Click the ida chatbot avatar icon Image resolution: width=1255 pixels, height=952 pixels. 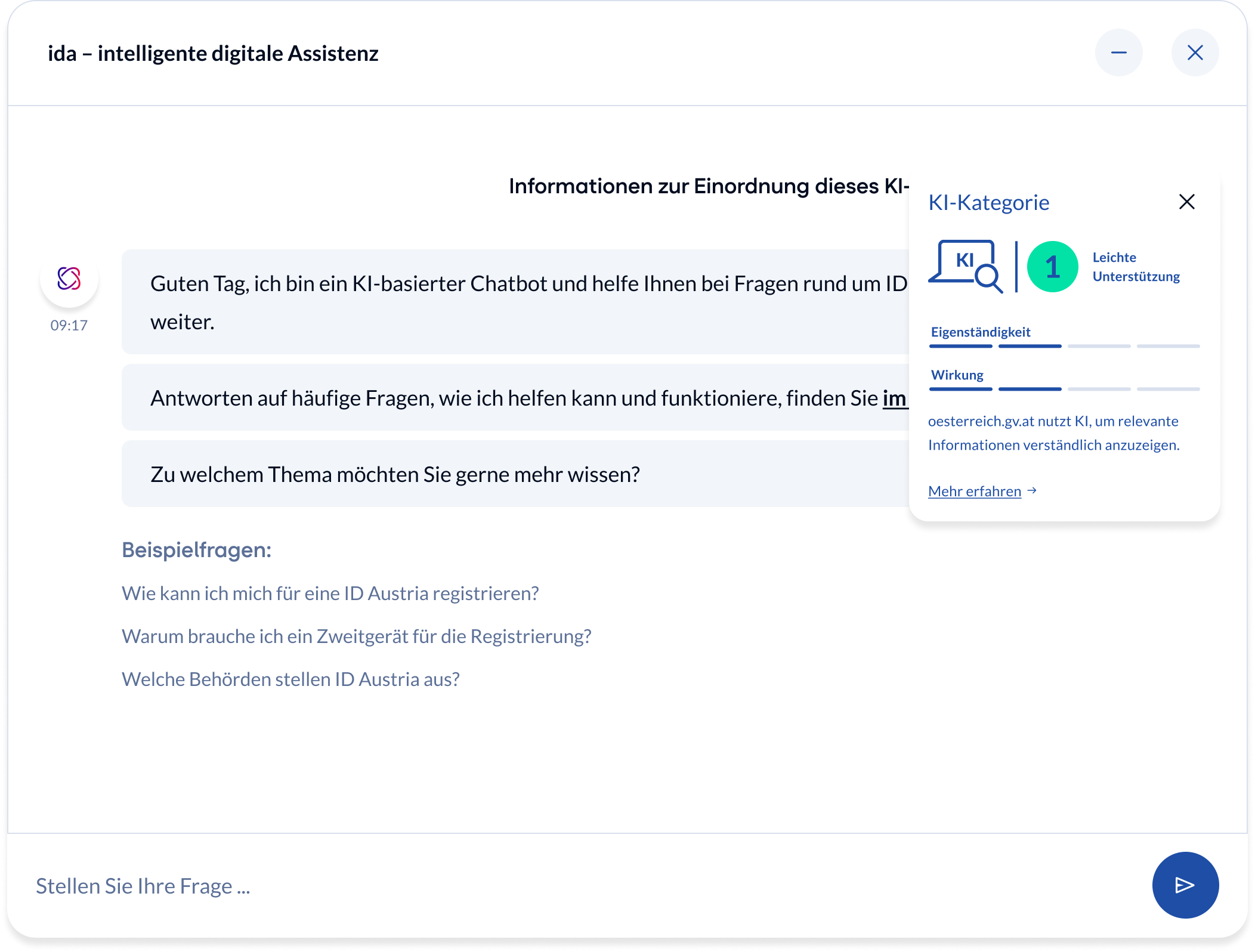[x=69, y=279]
